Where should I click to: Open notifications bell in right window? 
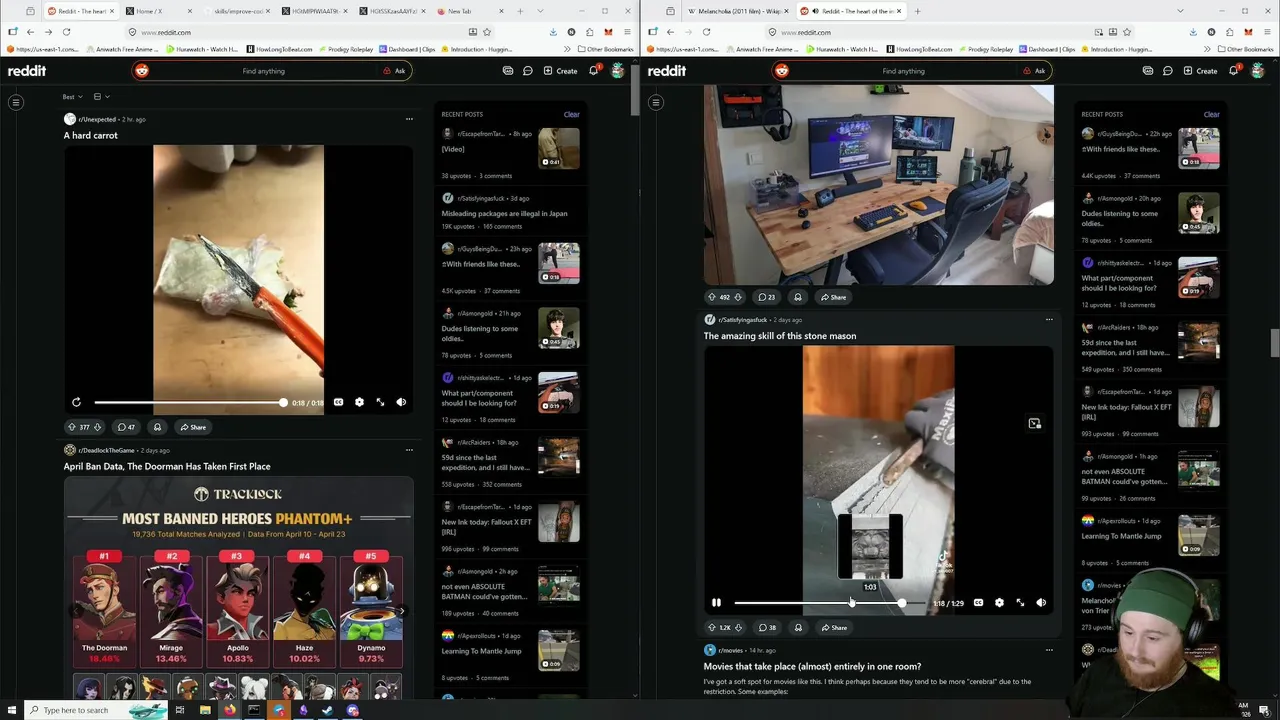(1234, 71)
